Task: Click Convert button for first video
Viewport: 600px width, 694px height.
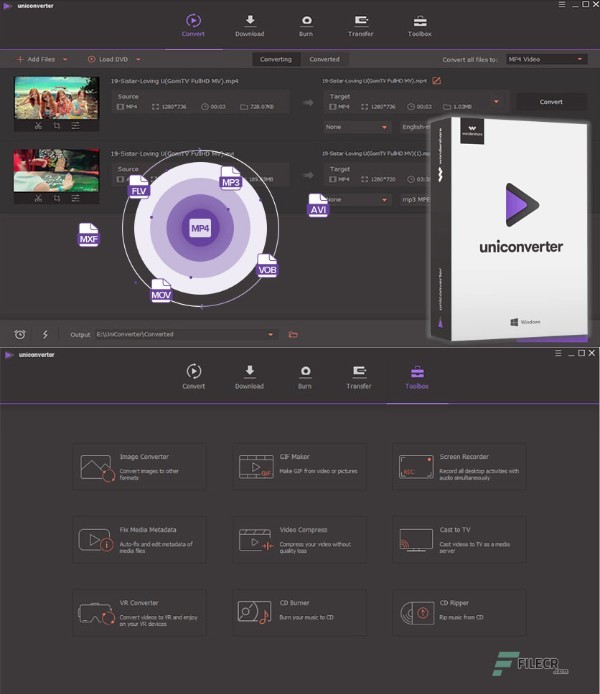Action: (x=551, y=102)
